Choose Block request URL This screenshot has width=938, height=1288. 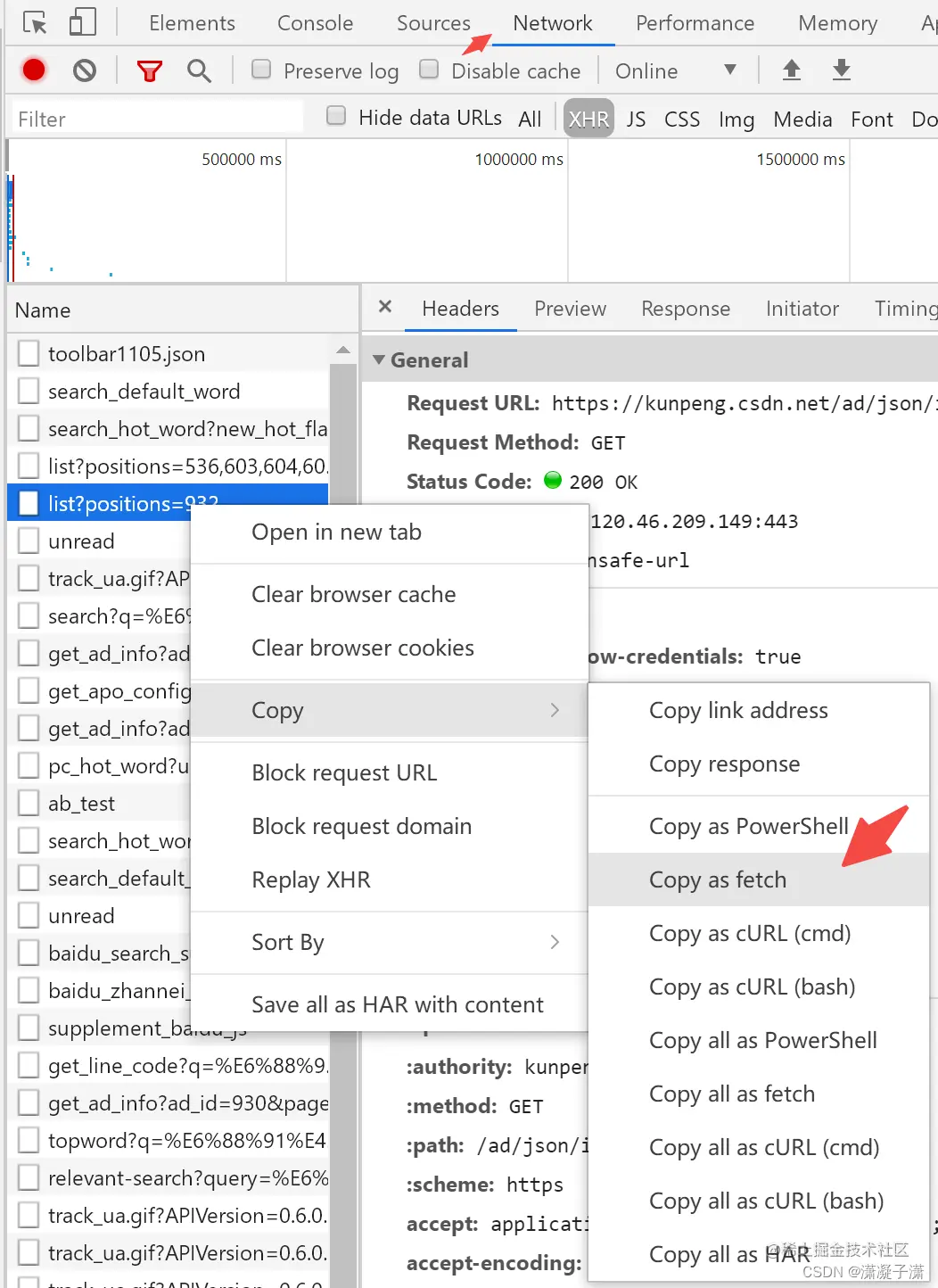click(x=390, y=772)
